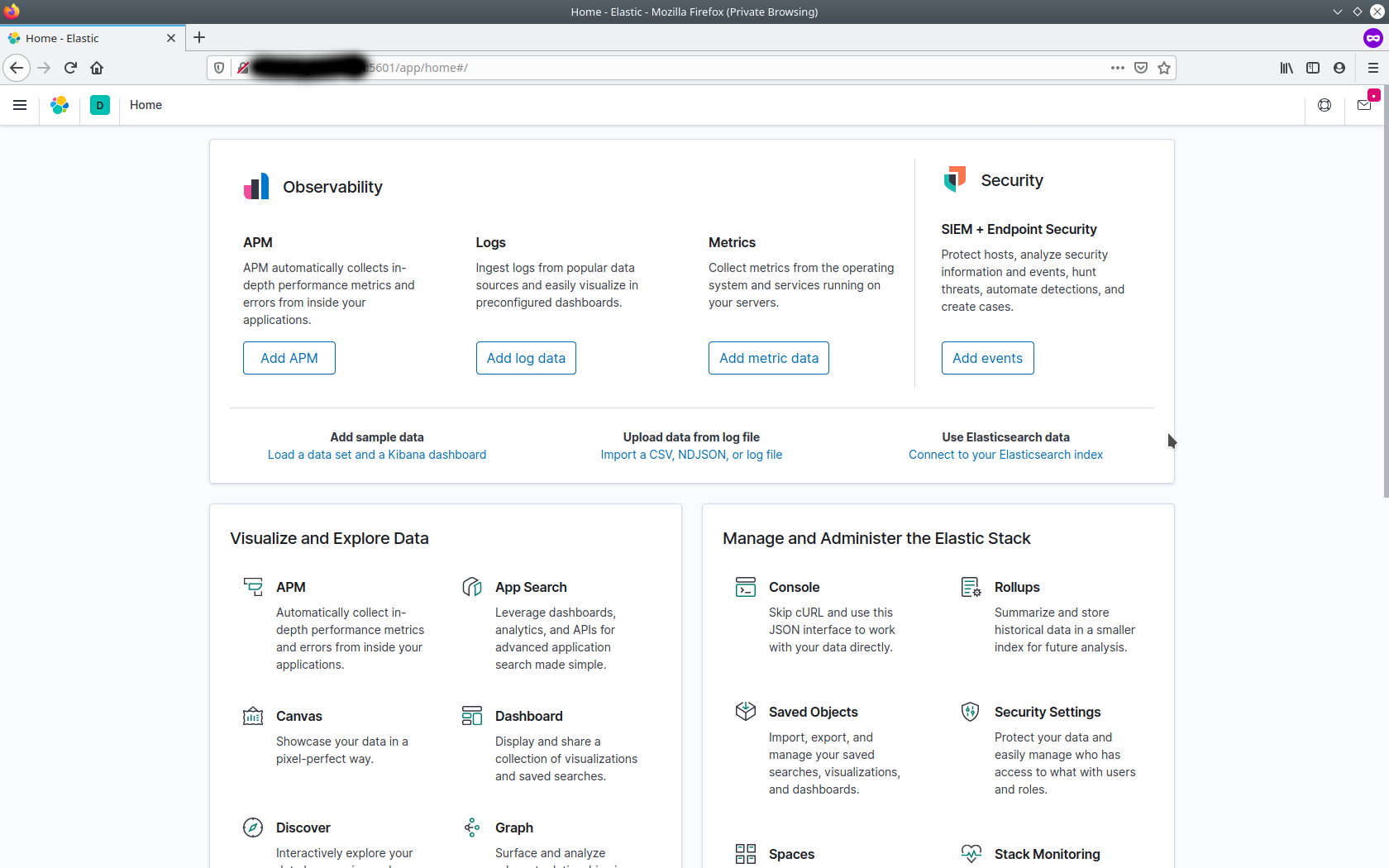Open the Canvas title

299,716
